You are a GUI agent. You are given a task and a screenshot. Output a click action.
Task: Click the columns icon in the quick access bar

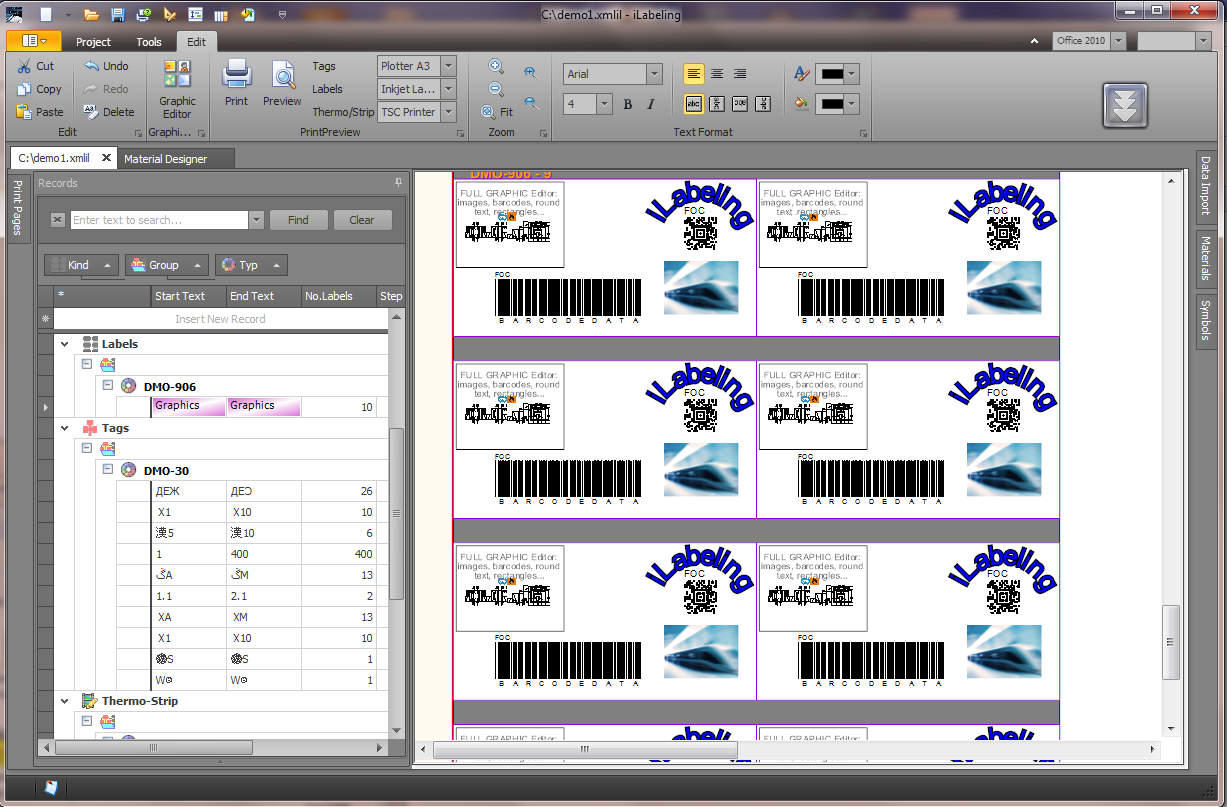click(221, 14)
